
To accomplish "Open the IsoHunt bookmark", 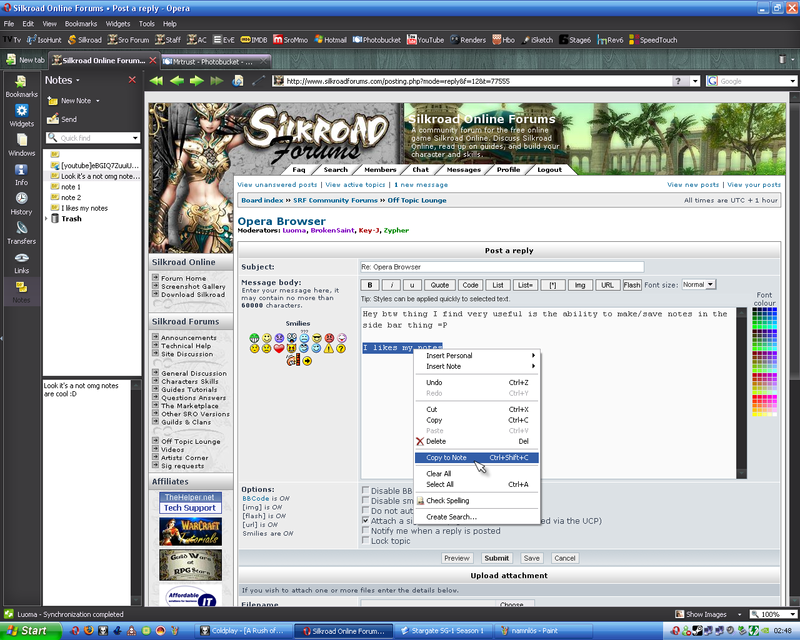I will [x=44, y=40].
